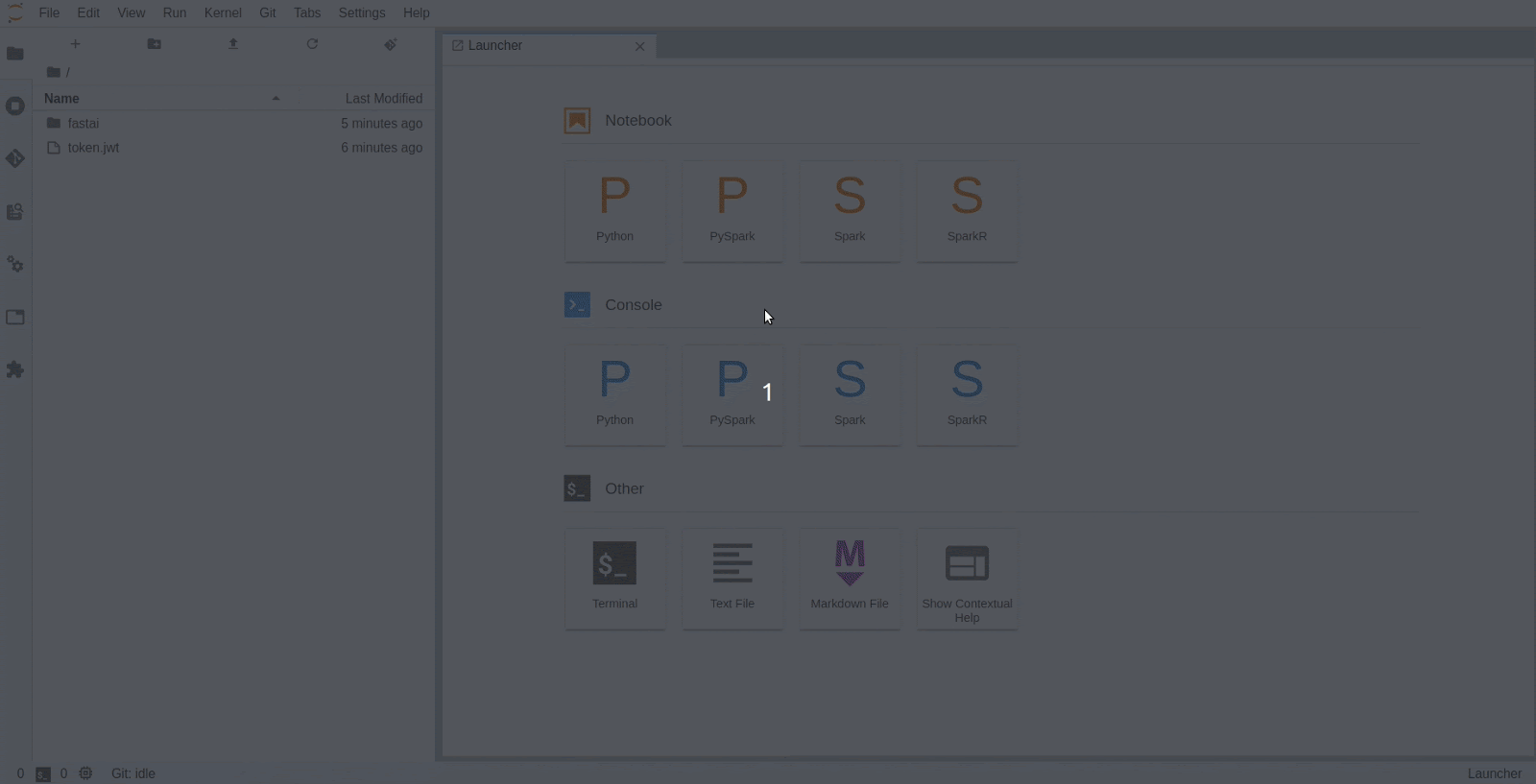
Task: Open the fastai folder
Action: 84,124
